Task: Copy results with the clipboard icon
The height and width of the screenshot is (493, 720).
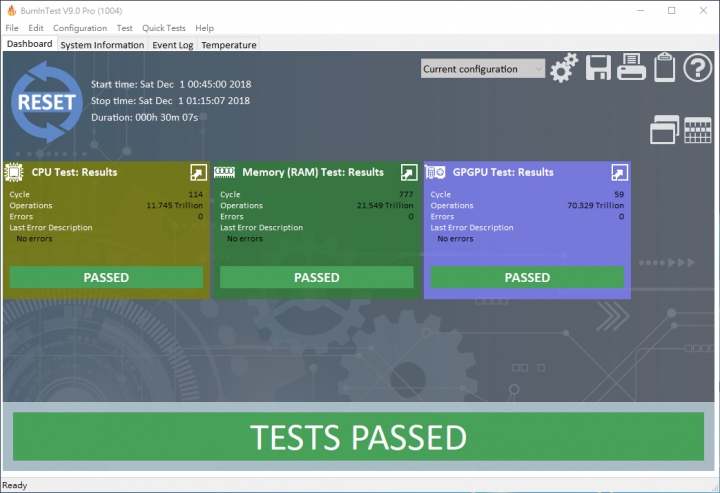Action: 664,67
